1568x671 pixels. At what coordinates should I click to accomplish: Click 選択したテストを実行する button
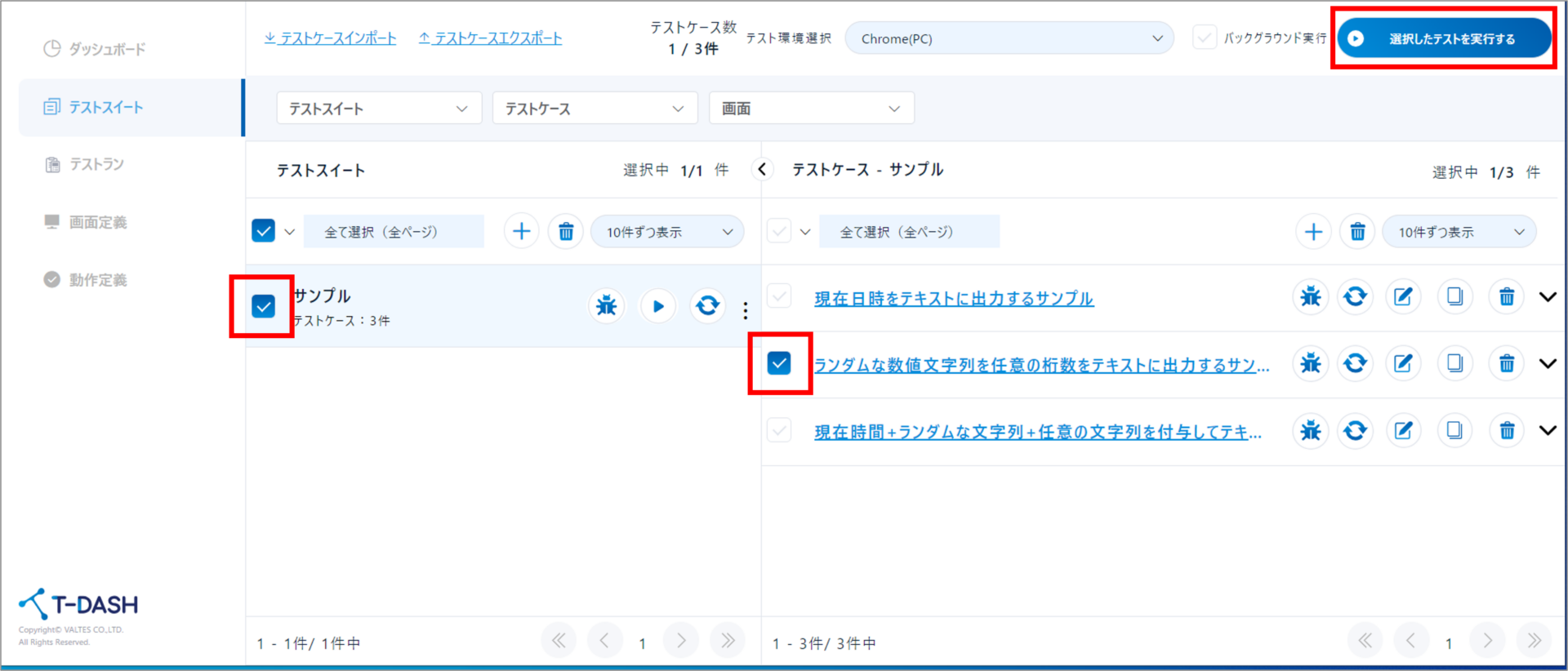click(x=1443, y=38)
